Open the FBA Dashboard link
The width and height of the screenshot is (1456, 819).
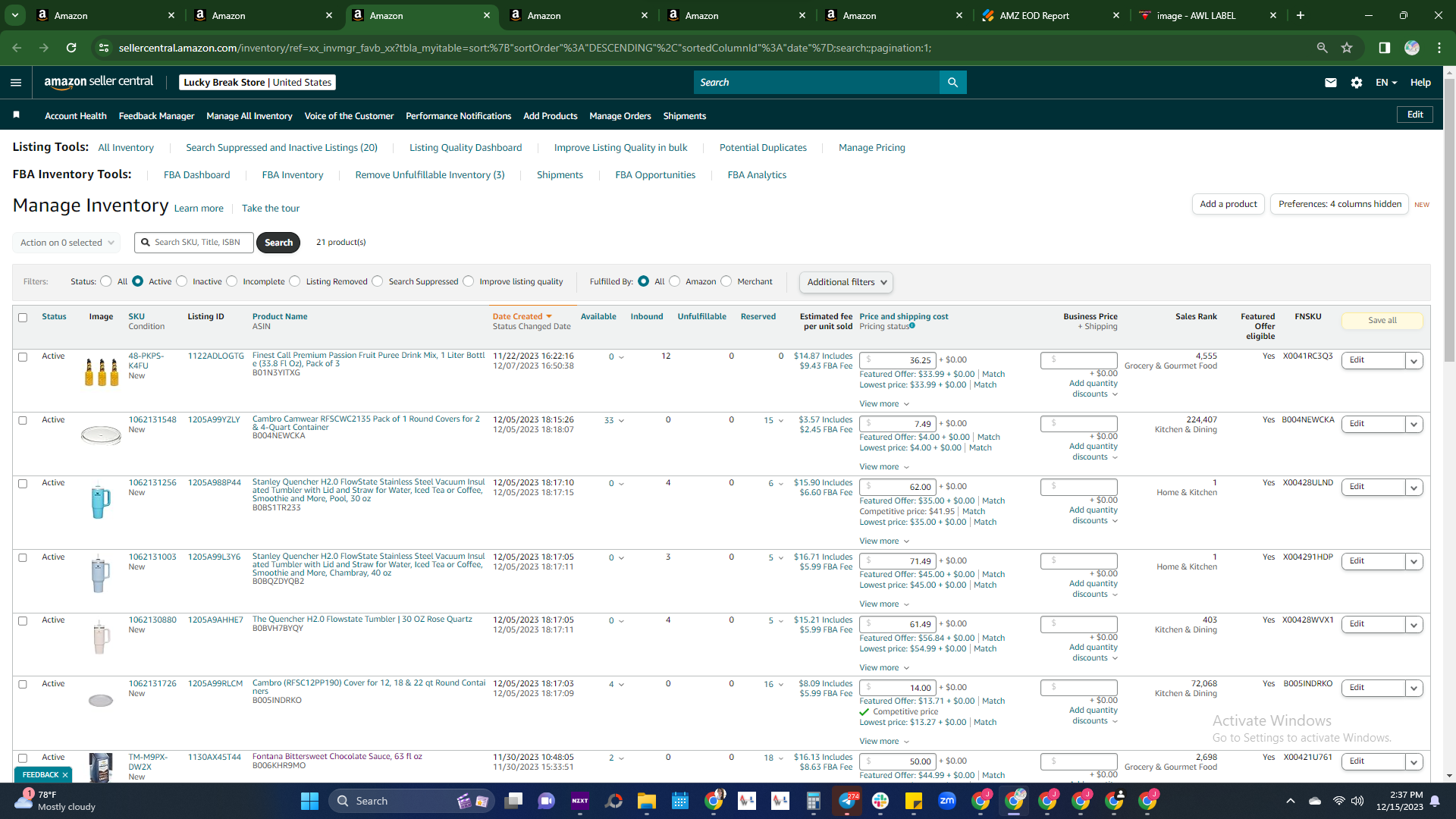pyautogui.click(x=196, y=175)
